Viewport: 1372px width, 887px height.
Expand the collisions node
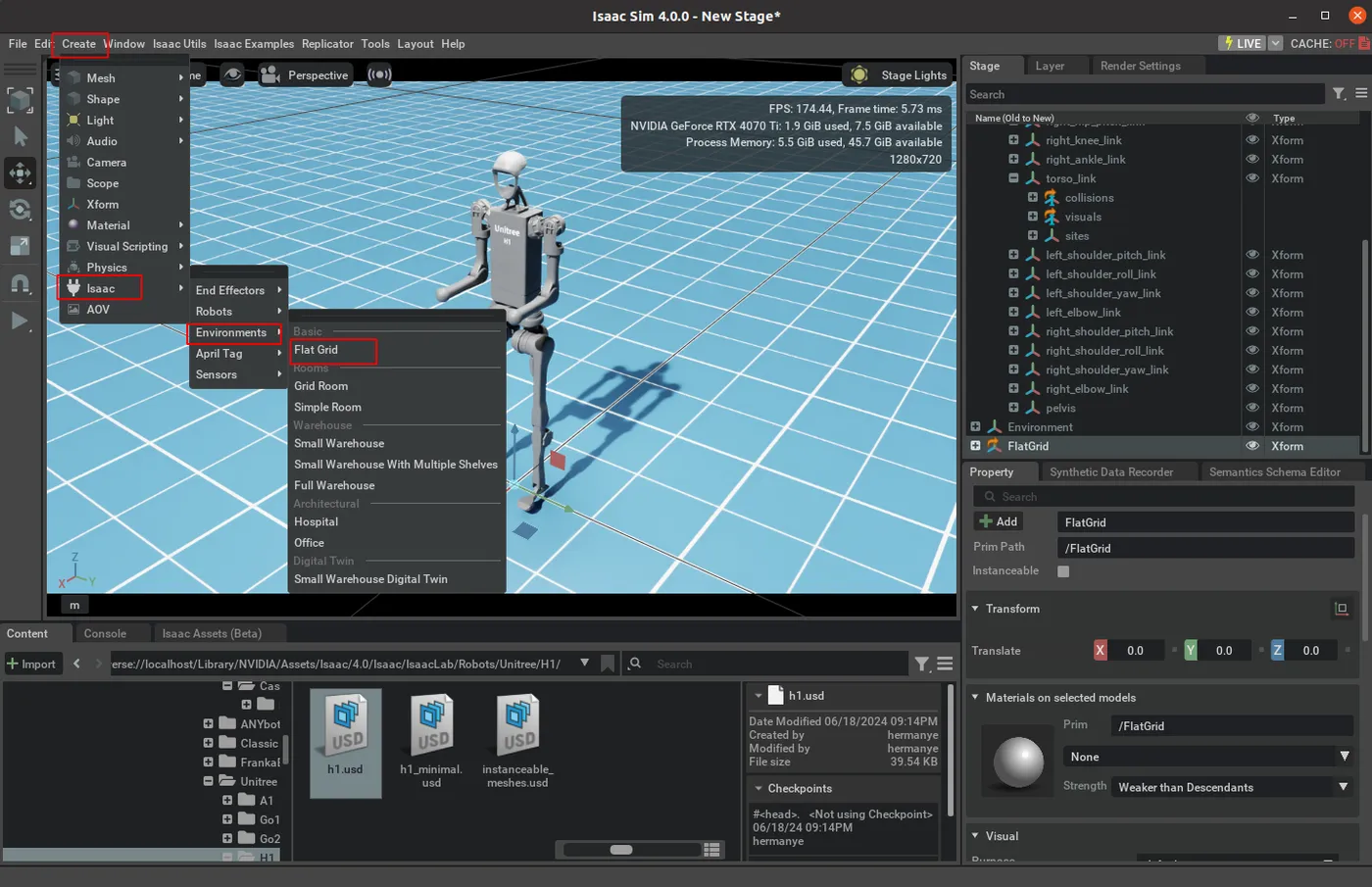pos(1032,197)
